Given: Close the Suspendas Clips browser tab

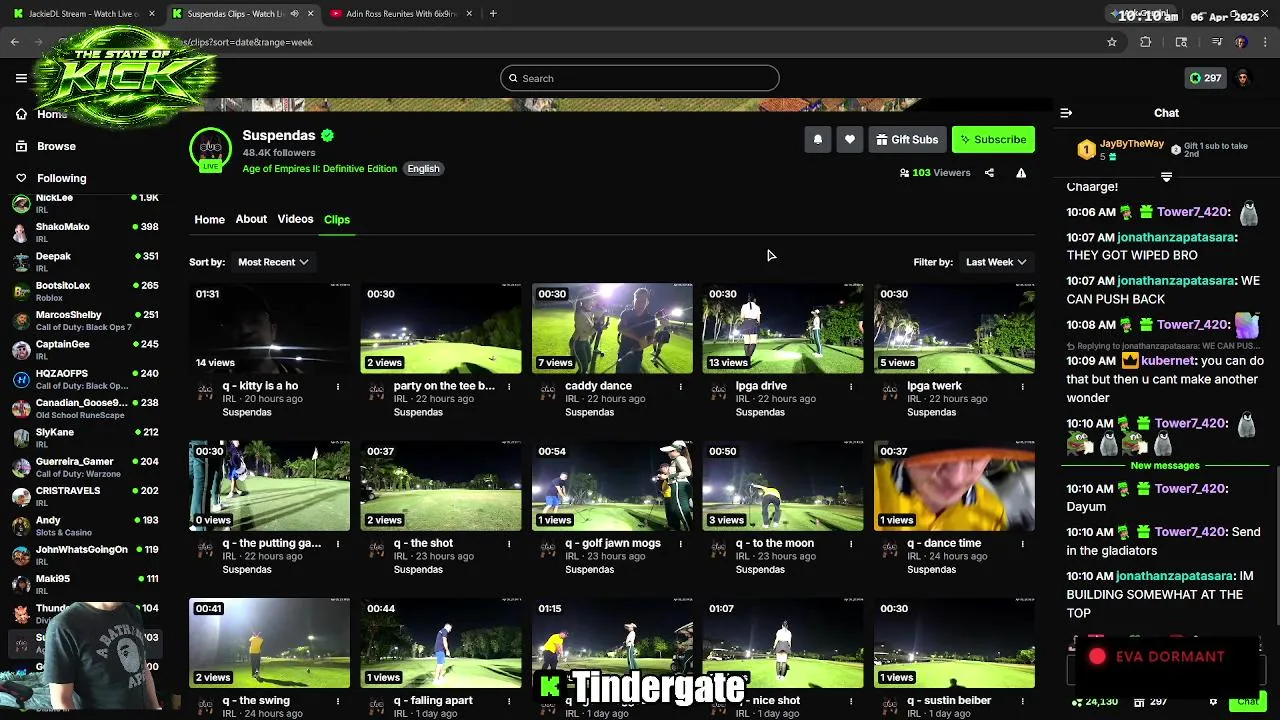Looking at the screenshot, I should (310, 14).
